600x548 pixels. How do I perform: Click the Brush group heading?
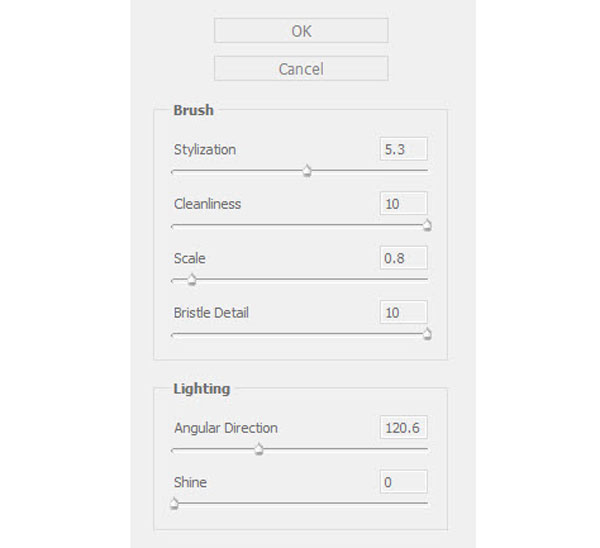pyautogui.click(x=194, y=110)
